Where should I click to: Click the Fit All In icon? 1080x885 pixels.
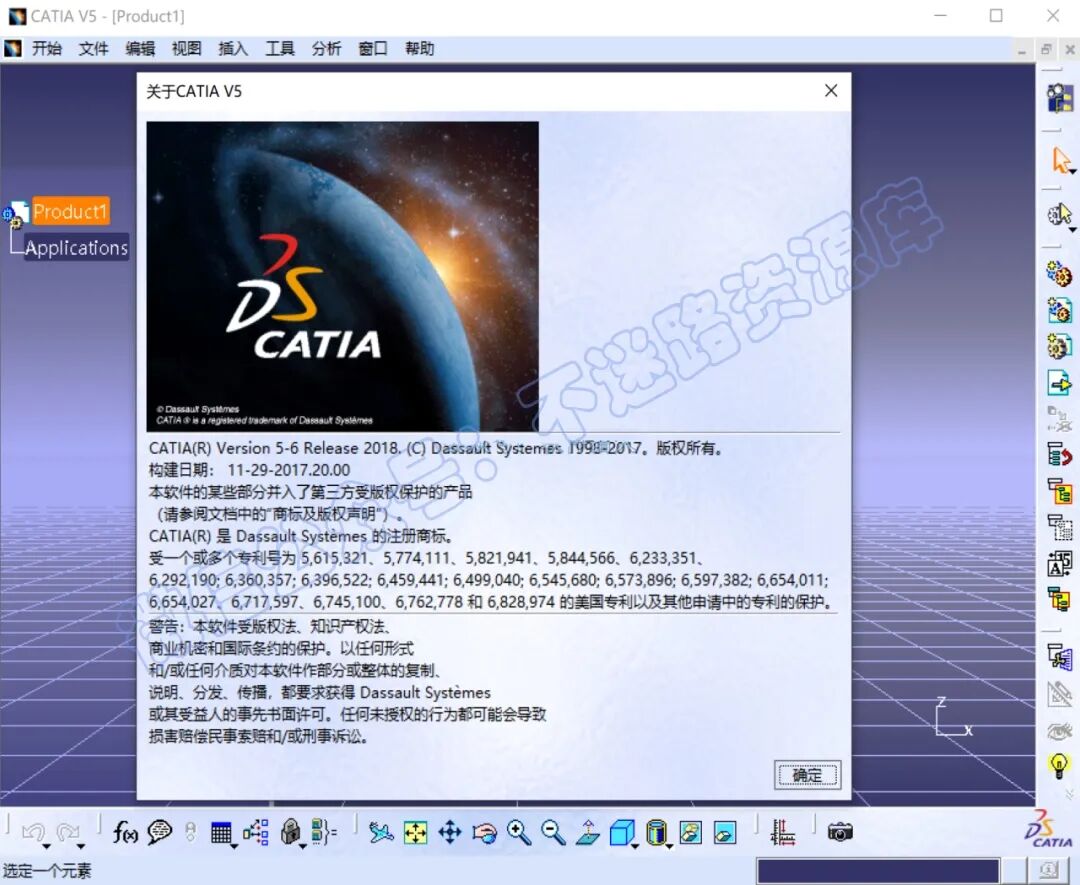[x=415, y=833]
